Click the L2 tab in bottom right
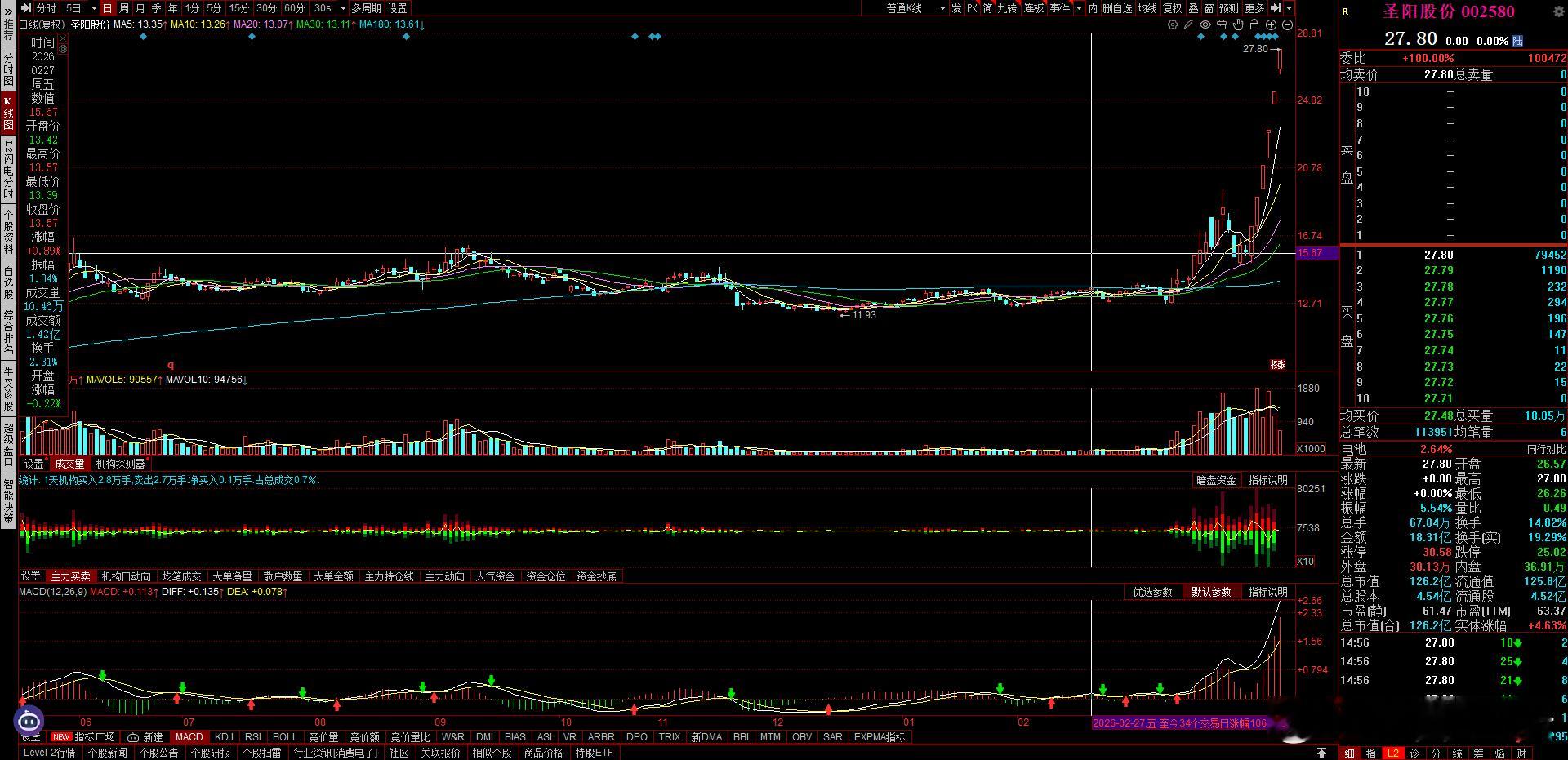1568x760 pixels. [x=1393, y=753]
